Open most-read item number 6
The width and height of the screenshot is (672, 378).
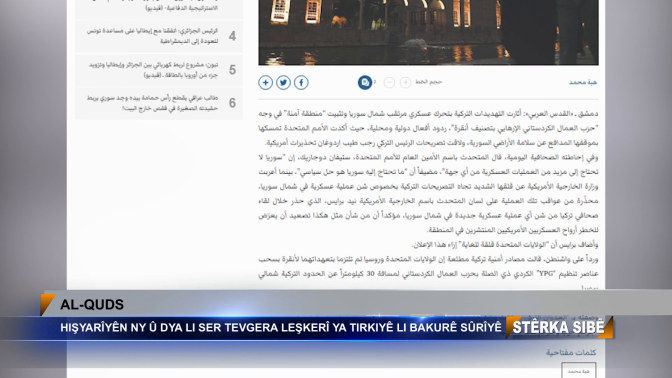159,103
